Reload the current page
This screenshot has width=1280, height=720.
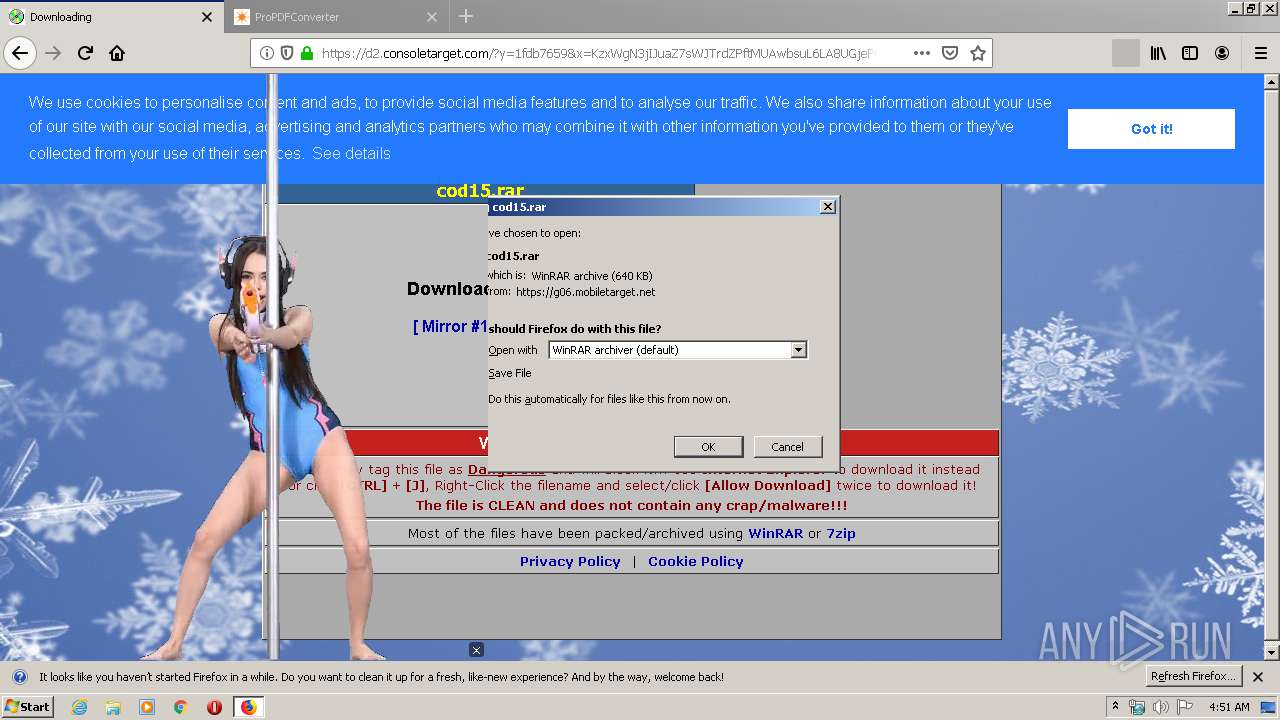(x=85, y=53)
